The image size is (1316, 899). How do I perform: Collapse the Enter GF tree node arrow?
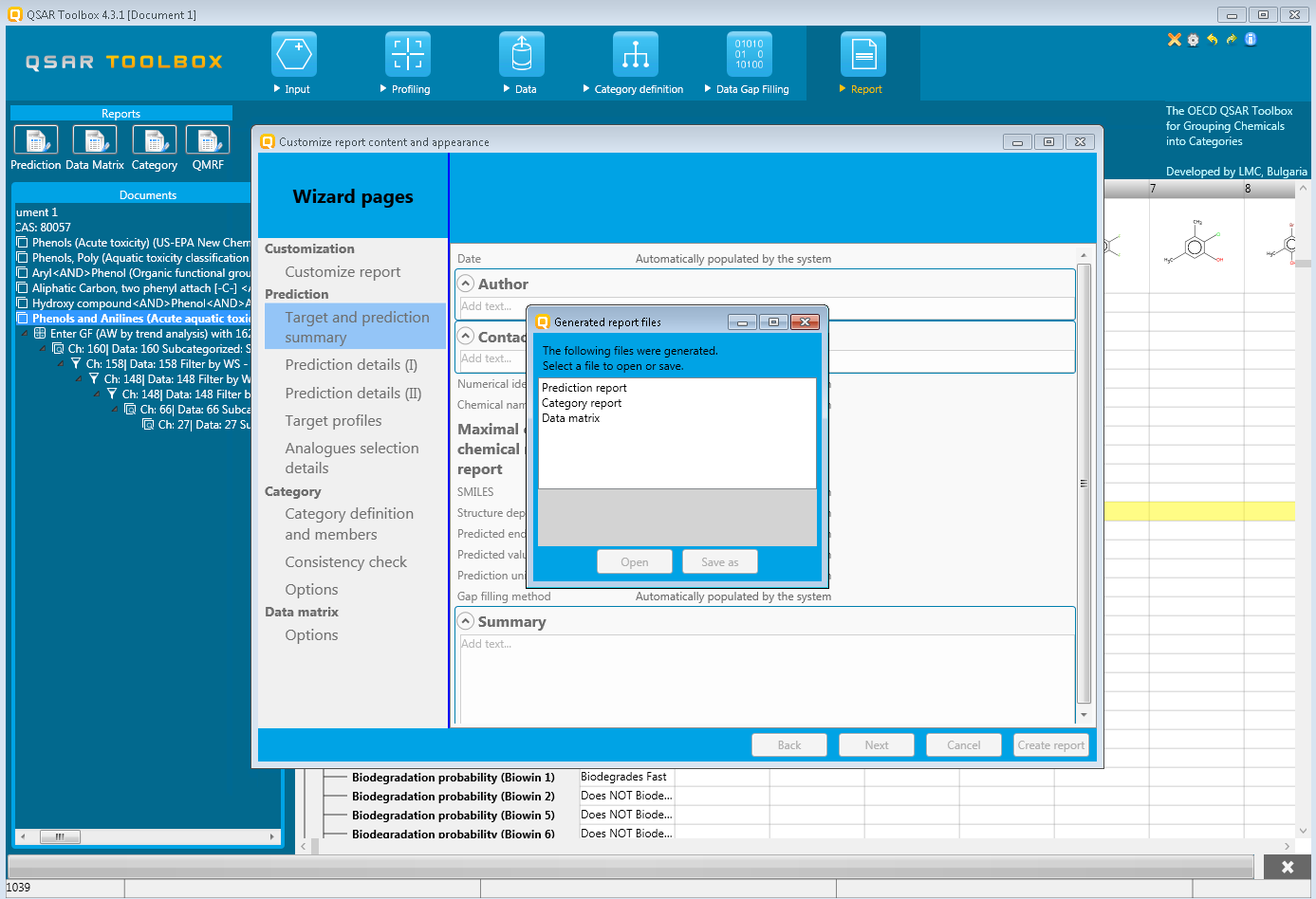(25, 334)
